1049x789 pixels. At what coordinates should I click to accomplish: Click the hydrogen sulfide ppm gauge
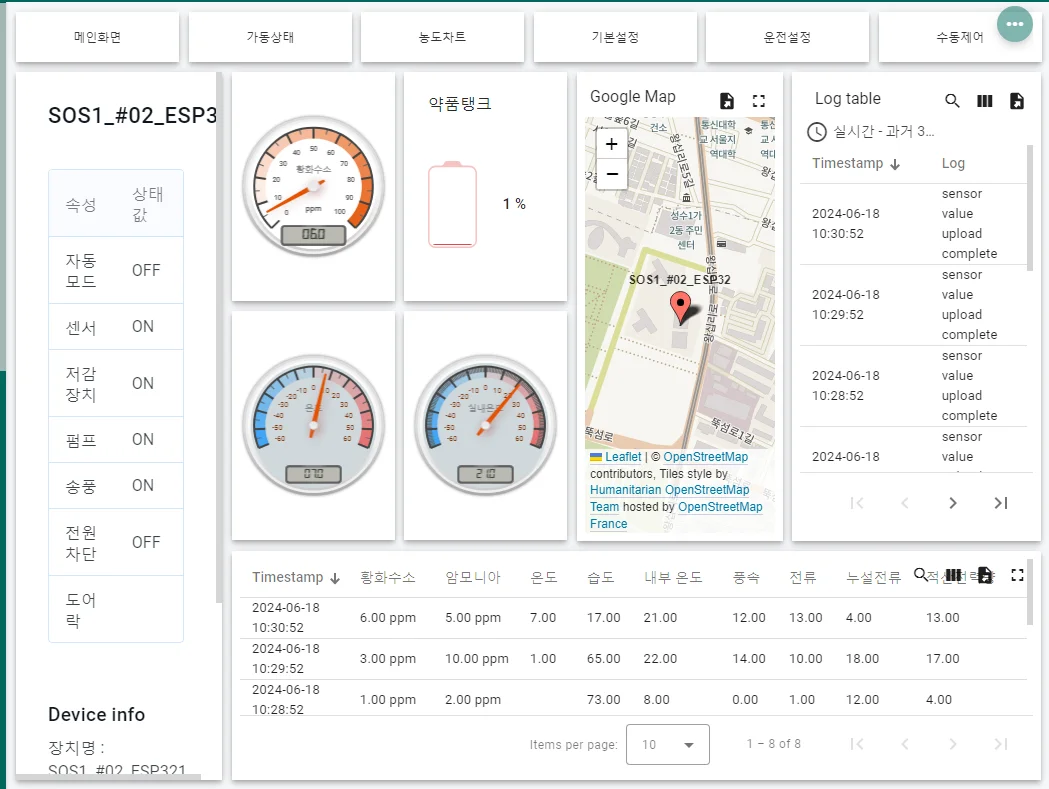click(x=313, y=185)
